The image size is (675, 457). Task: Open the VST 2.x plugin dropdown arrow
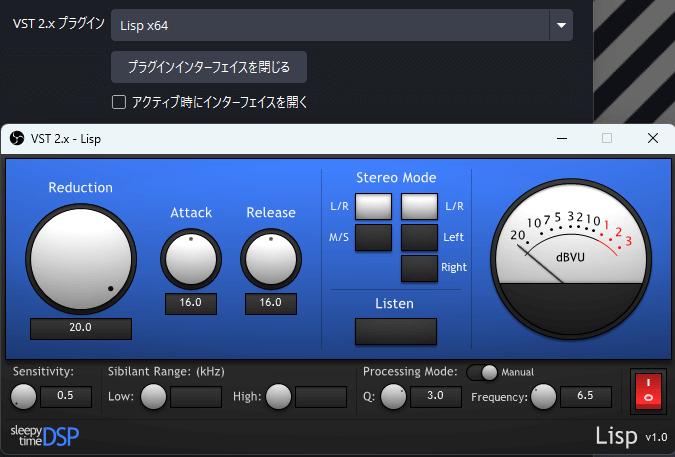coord(561,25)
